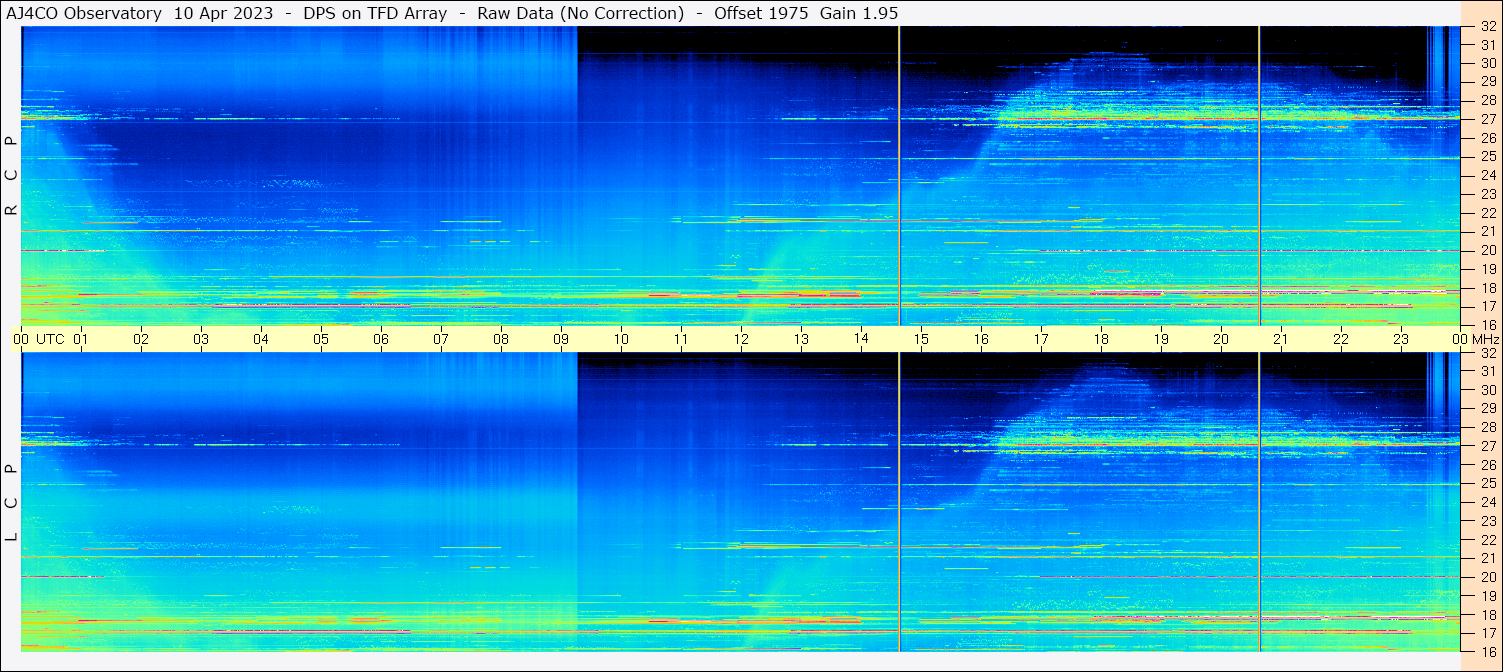The width and height of the screenshot is (1503, 672).
Task: Click the 15 hour label on the time axis
Action: 921,339
